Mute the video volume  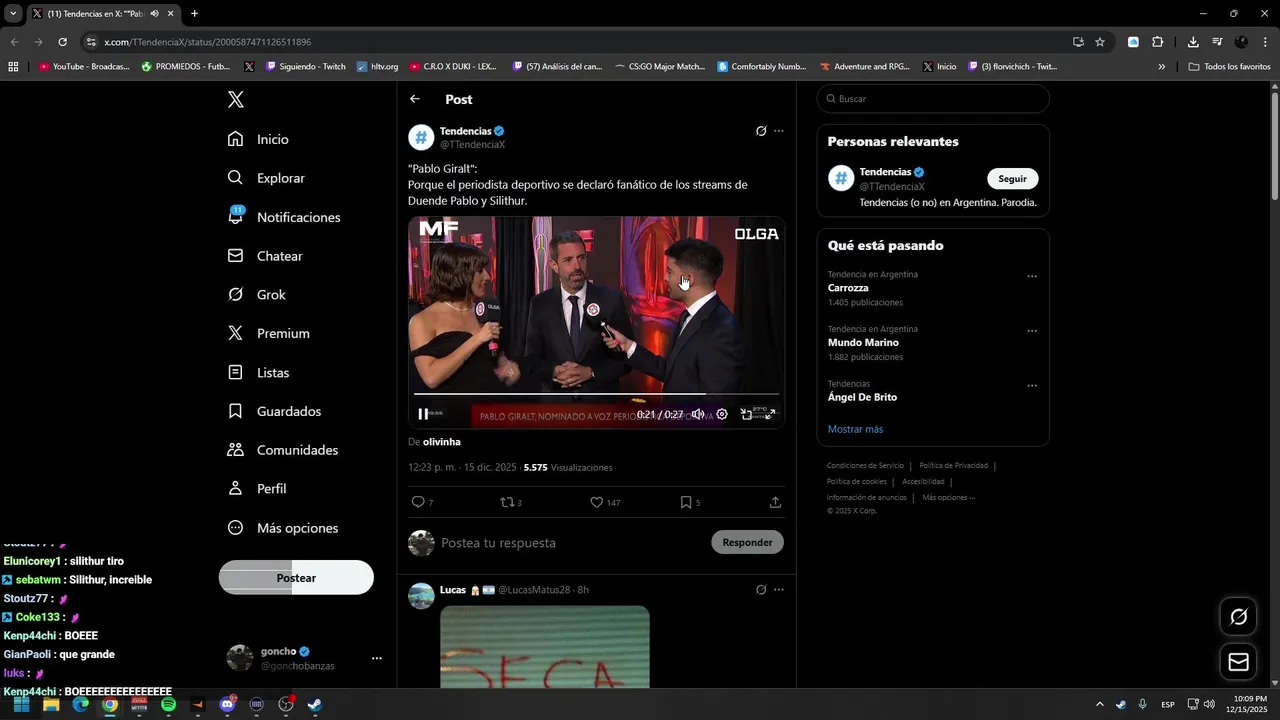tap(698, 414)
